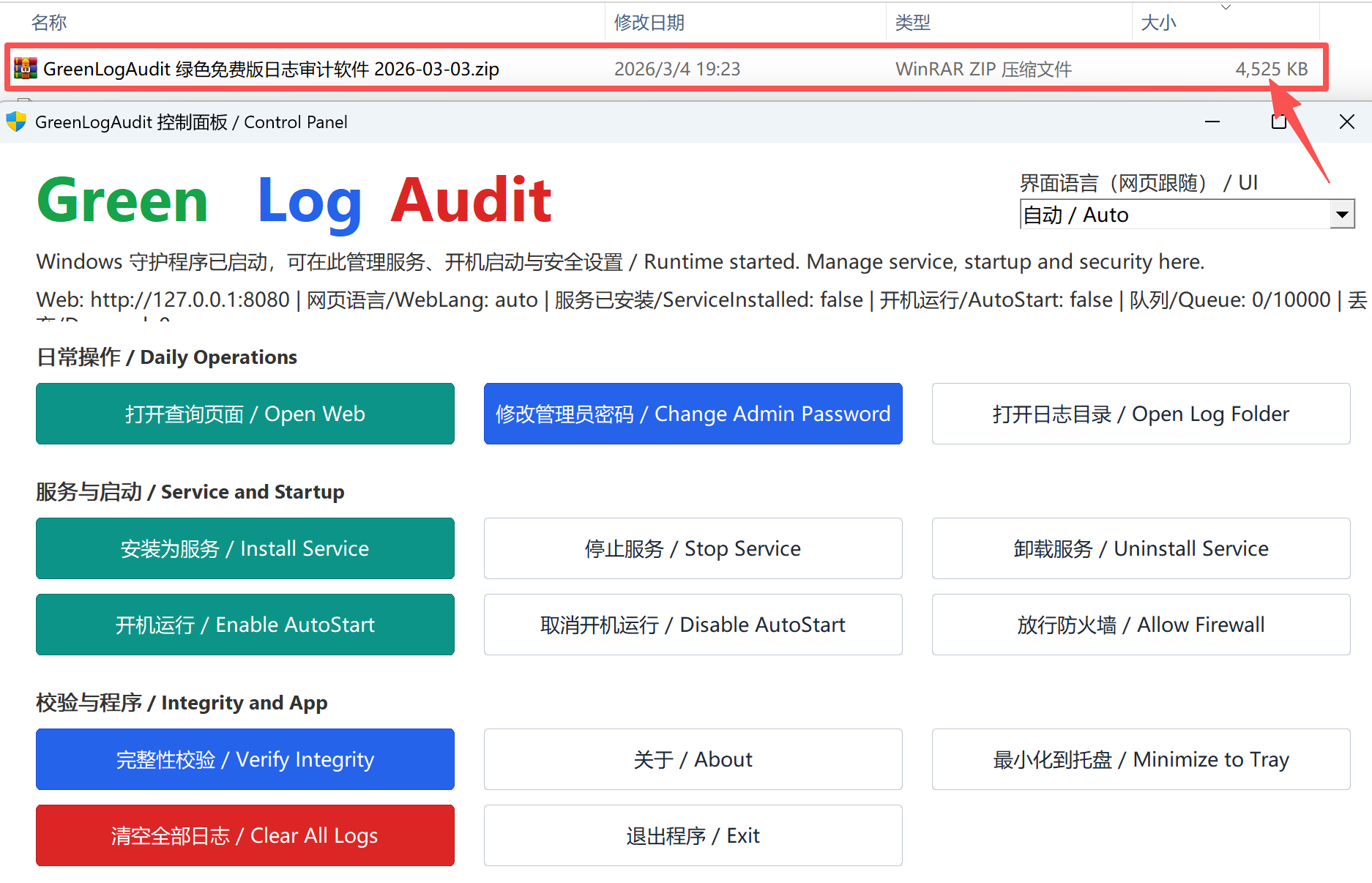The height and width of the screenshot is (883, 1372).
Task: Click the 修改日期 column header
Action: (x=649, y=22)
